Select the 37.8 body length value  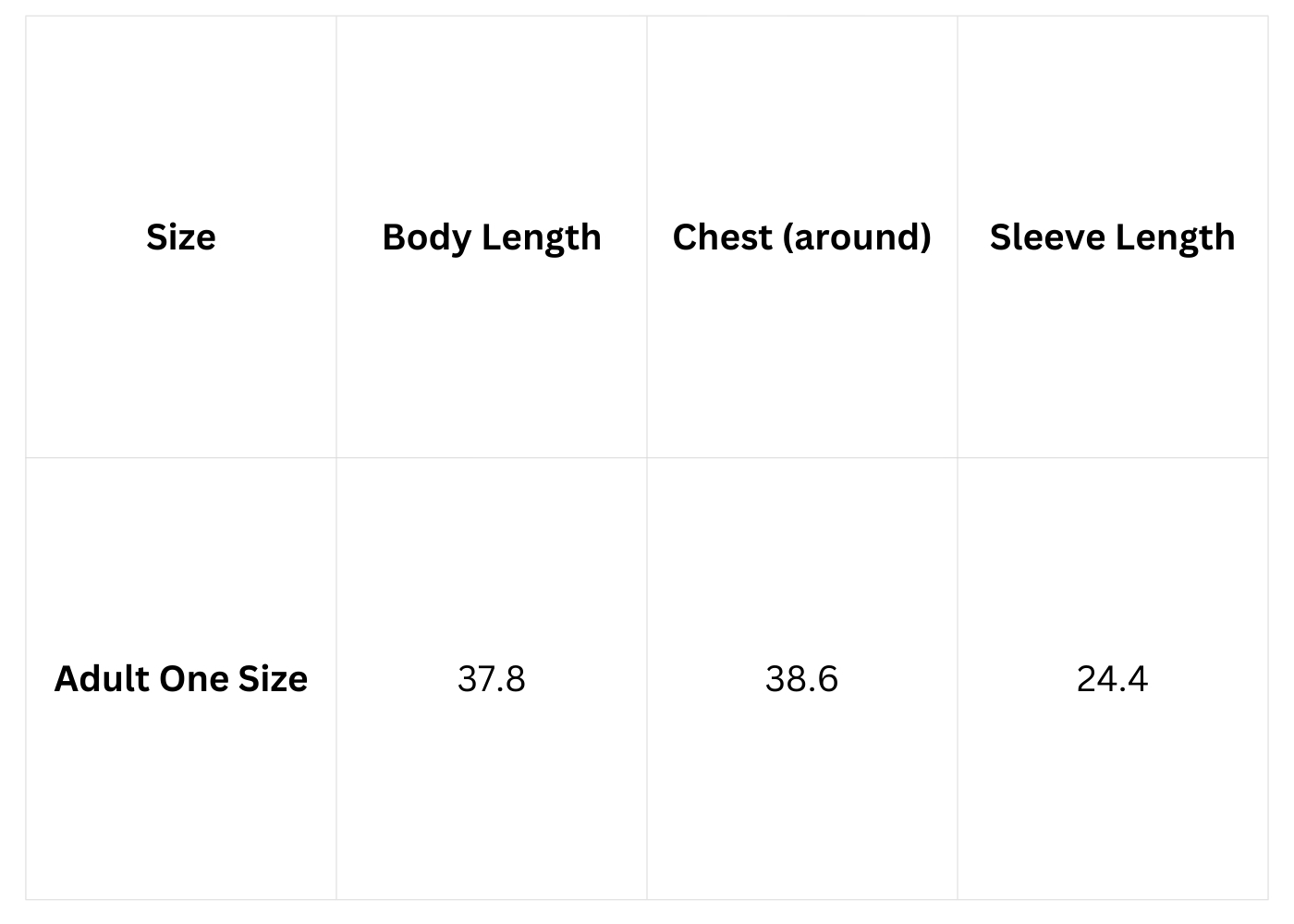click(492, 679)
